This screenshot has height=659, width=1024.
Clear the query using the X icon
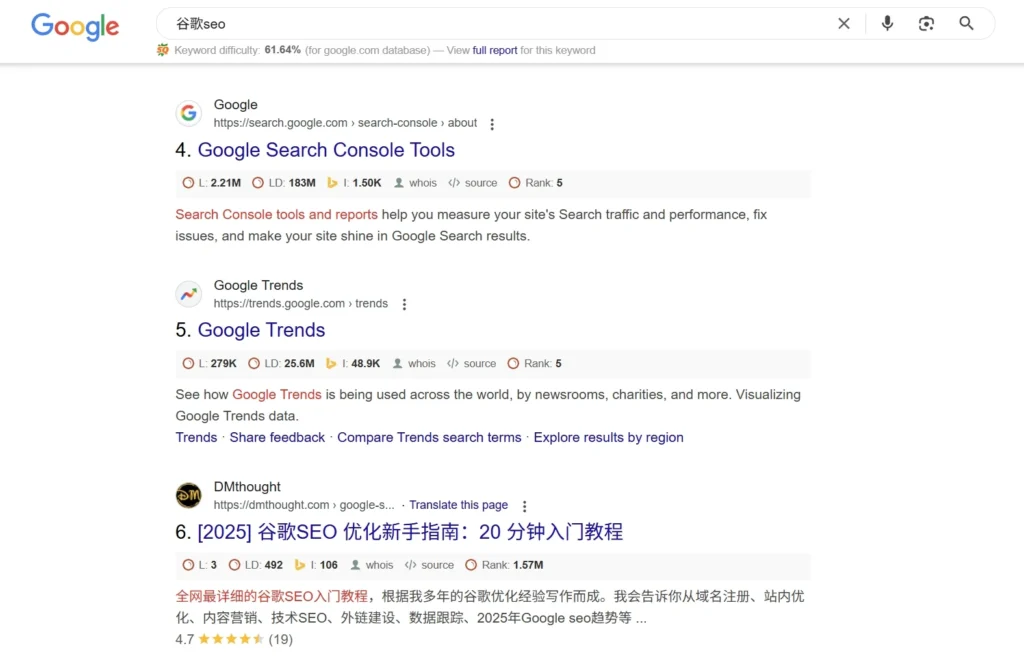click(x=843, y=23)
